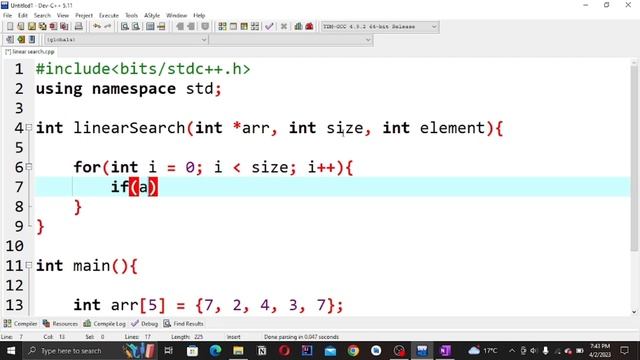The height and width of the screenshot is (360, 640).
Task: Click the scroll down arrow of editor scrollbar
Action: [634, 312]
